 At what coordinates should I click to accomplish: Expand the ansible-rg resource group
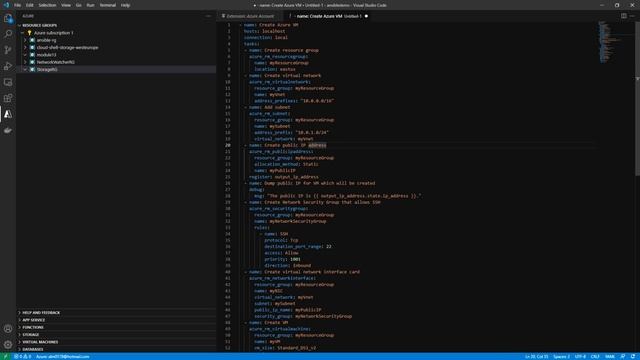(x=25, y=40)
